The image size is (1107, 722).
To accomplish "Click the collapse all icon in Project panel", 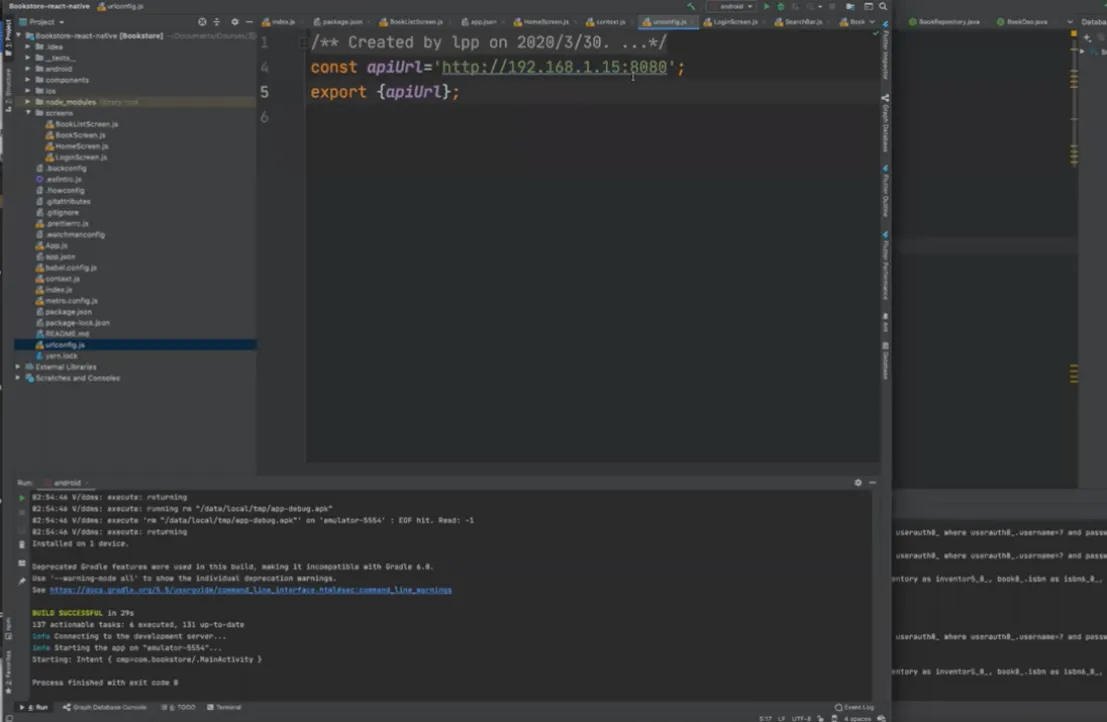I will [x=217, y=22].
